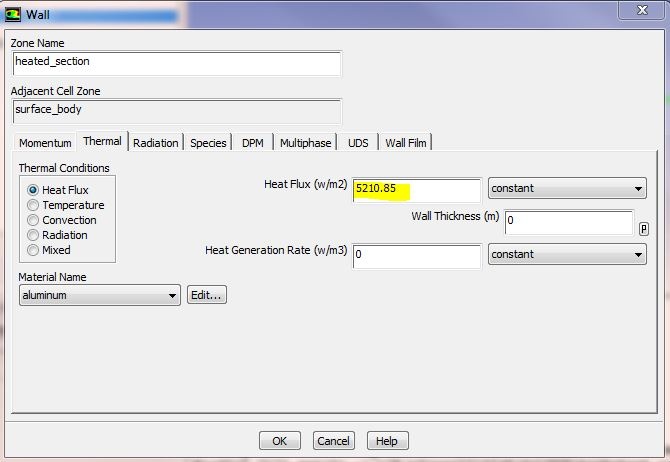Select the Temperature thermal condition
The width and height of the screenshot is (670, 462).
click(x=33, y=205)
